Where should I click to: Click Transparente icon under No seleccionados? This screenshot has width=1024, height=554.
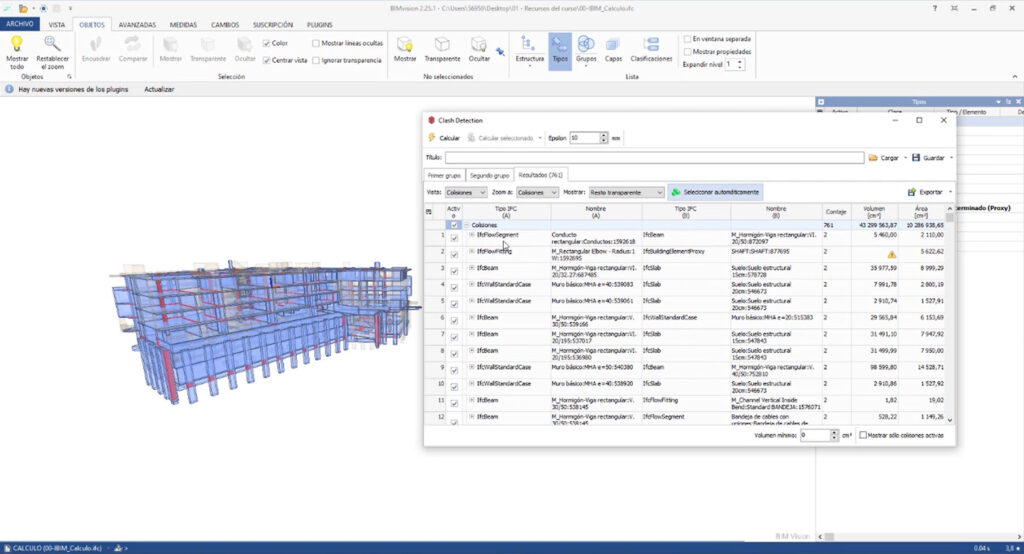coord(442,44)
